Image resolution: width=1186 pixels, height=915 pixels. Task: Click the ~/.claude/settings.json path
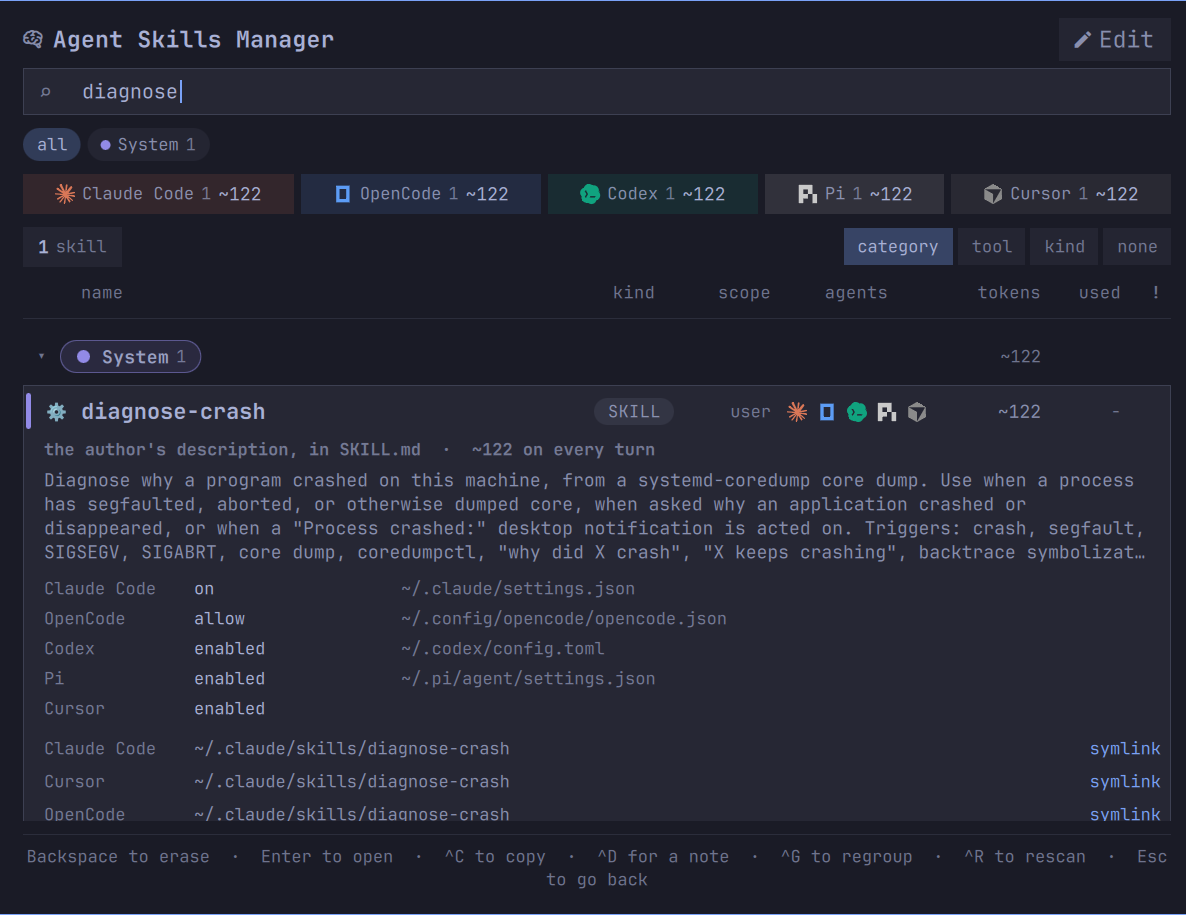518,589
